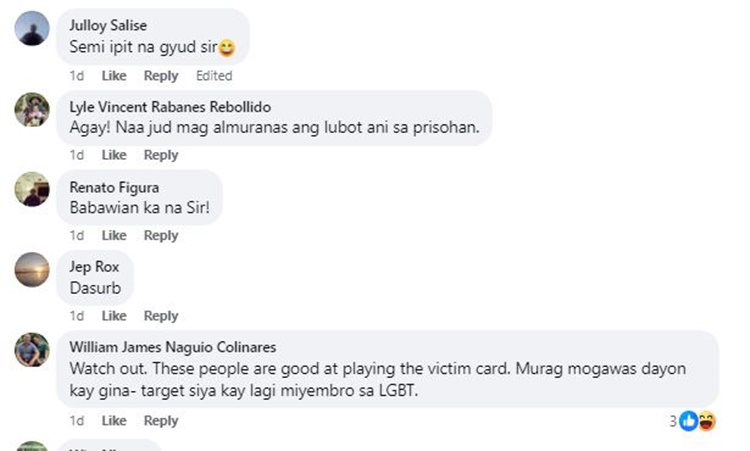The height and width of the screenshot is (451, 750).
Task: View William James Naguio Colinares' avatar
Action: click(x=32, y=350)
